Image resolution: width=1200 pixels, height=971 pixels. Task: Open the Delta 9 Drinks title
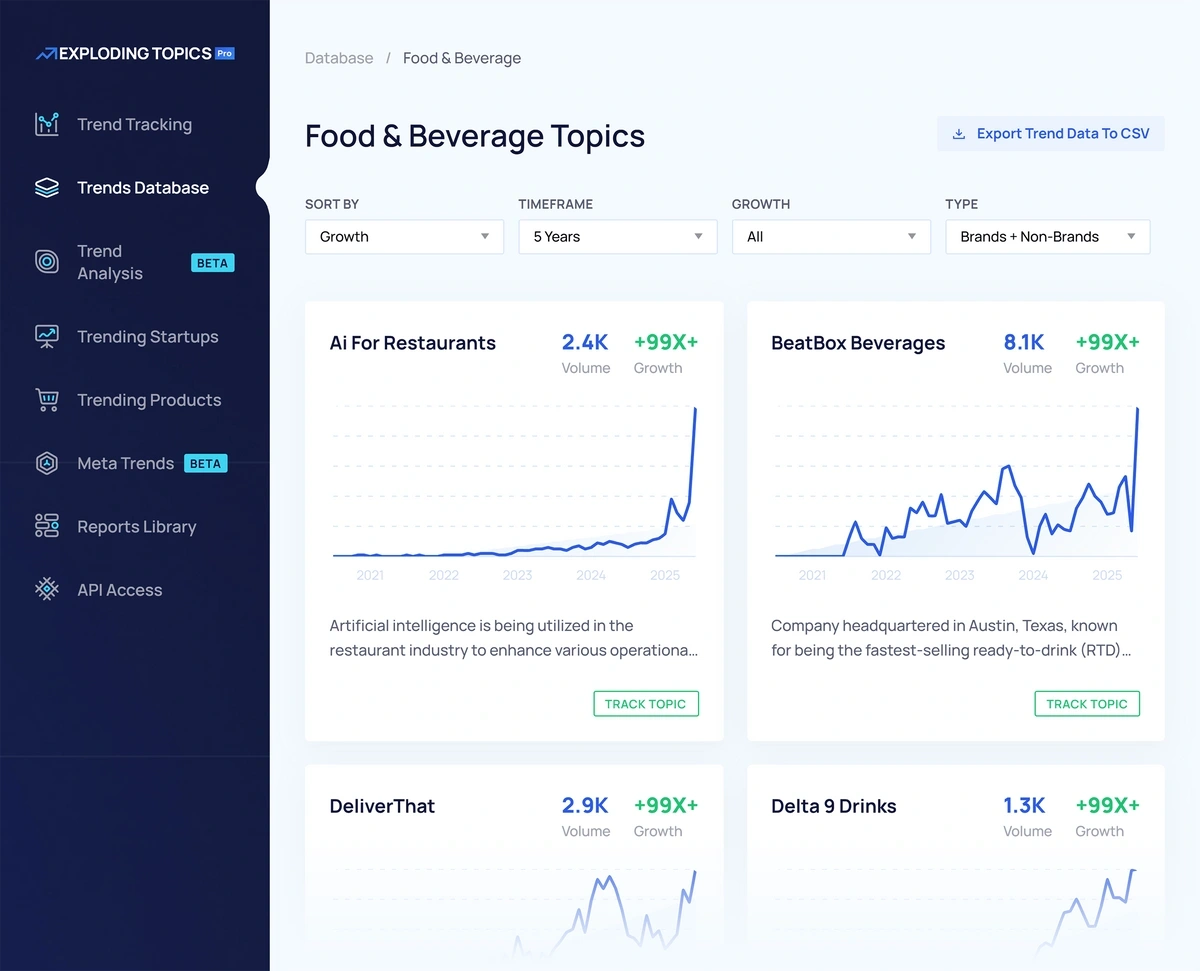(x=834, y=806)
